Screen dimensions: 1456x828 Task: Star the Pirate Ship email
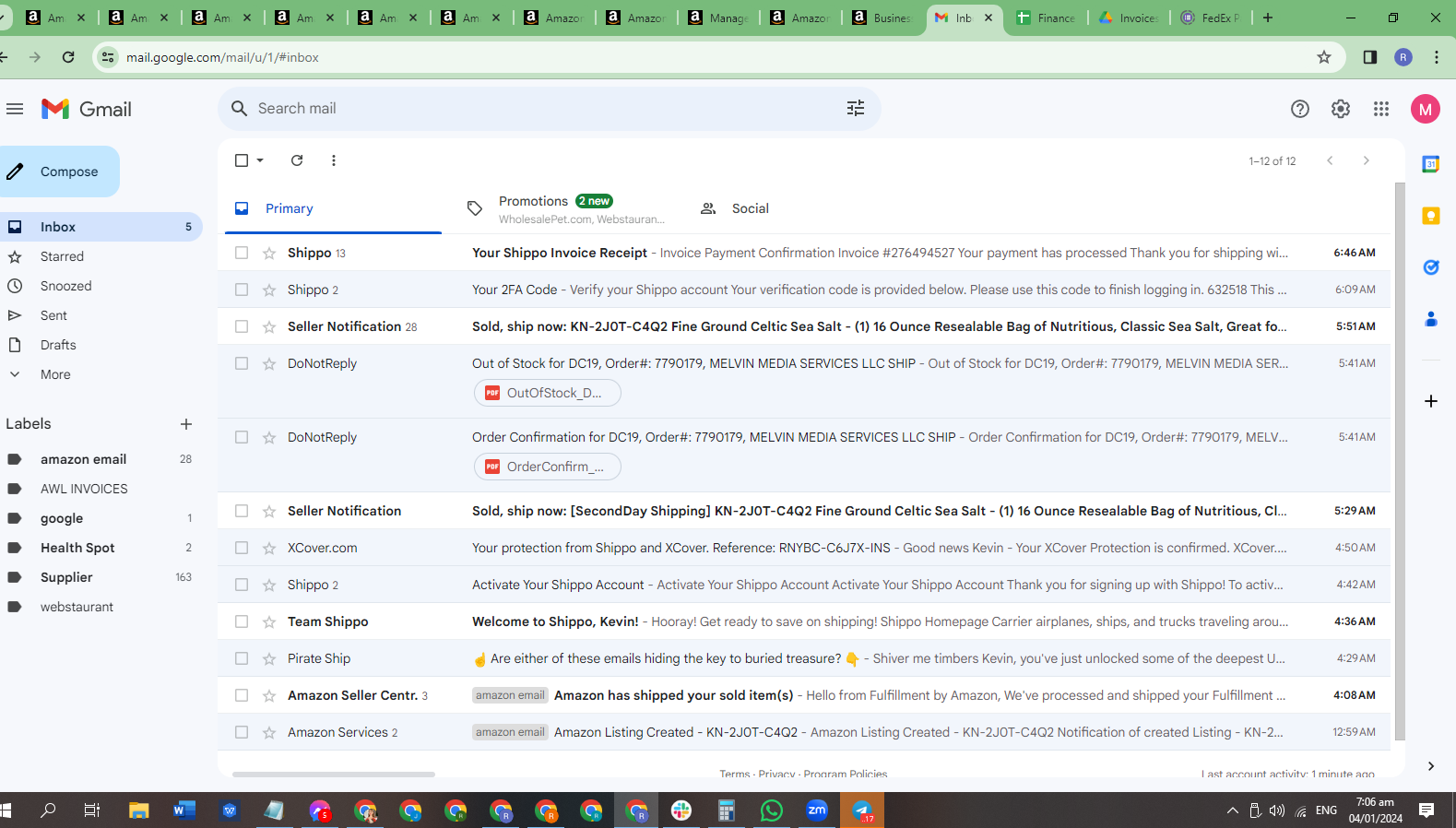pyautogui.click(x=269, y=658)
